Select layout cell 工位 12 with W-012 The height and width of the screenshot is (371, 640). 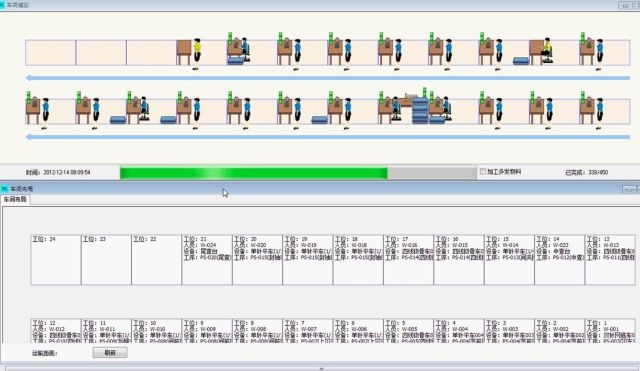pyautogui.click(x=56, y=331)
